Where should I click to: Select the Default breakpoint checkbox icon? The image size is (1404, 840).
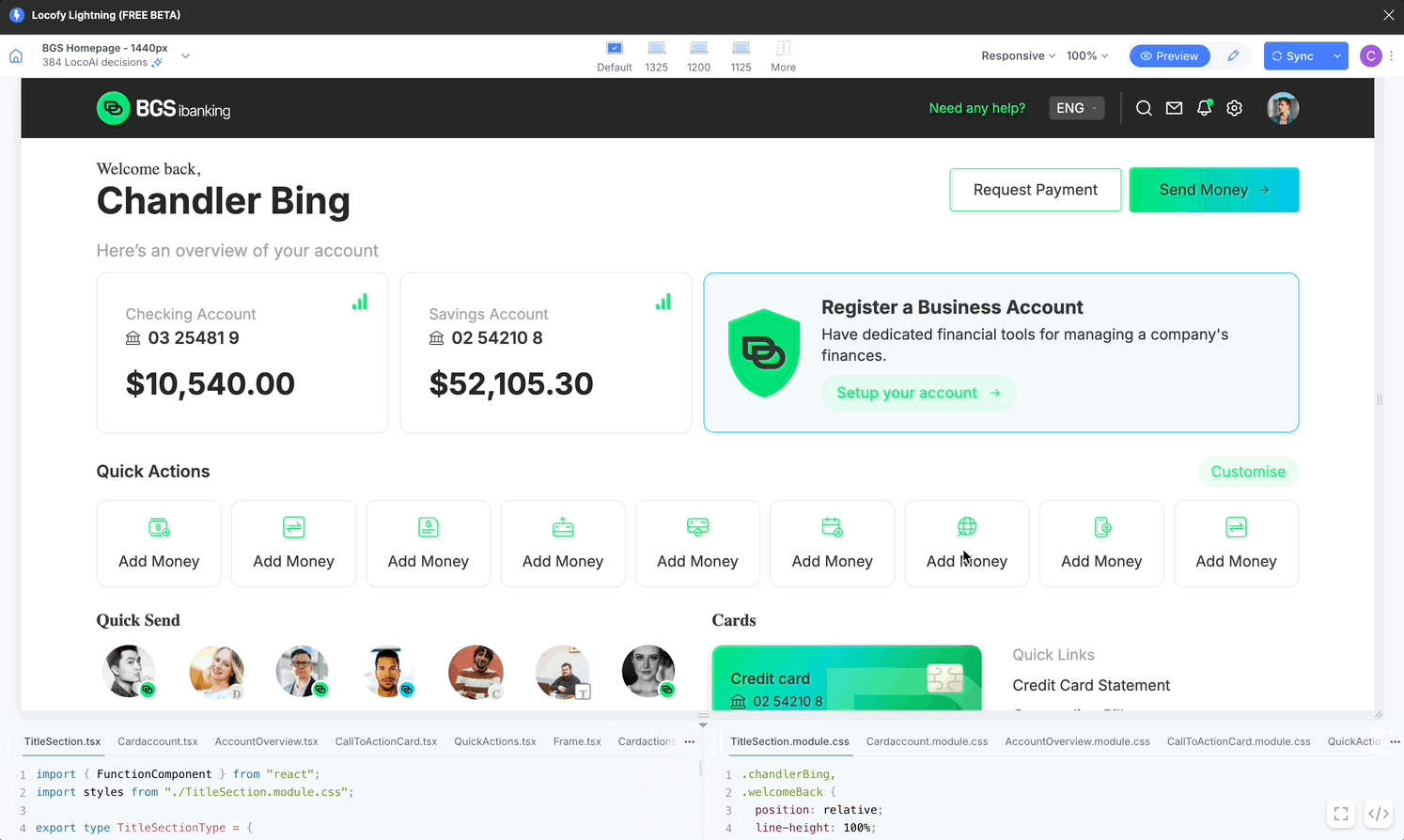[x=615, y=49]
